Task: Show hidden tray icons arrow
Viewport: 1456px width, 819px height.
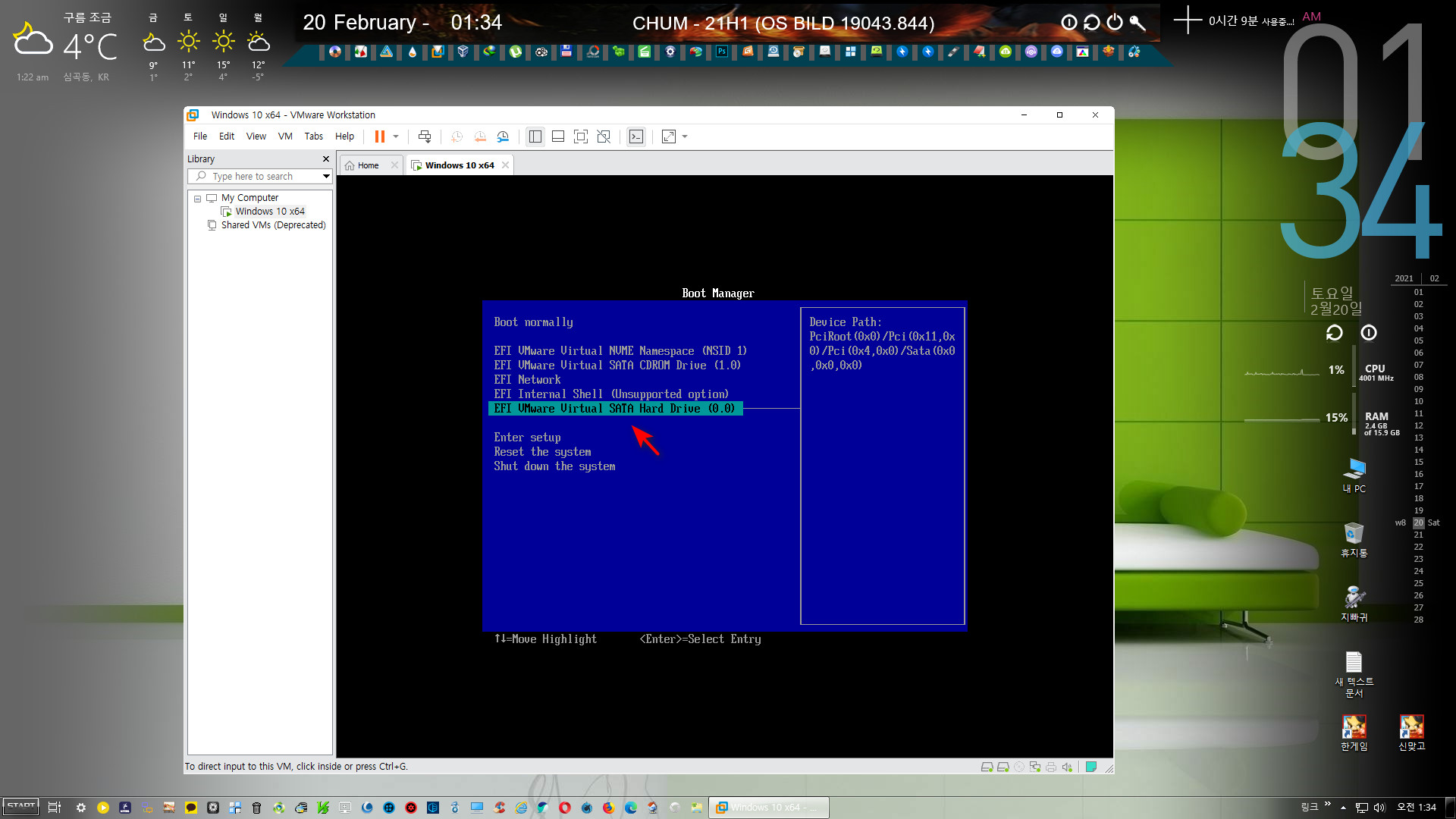Action: pyautogui.click(x=1343, y=808)
